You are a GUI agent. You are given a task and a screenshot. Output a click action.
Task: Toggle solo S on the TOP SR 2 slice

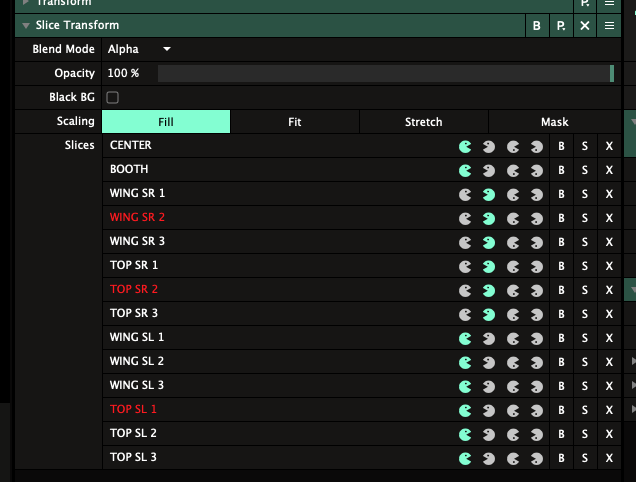pos(585,290)
